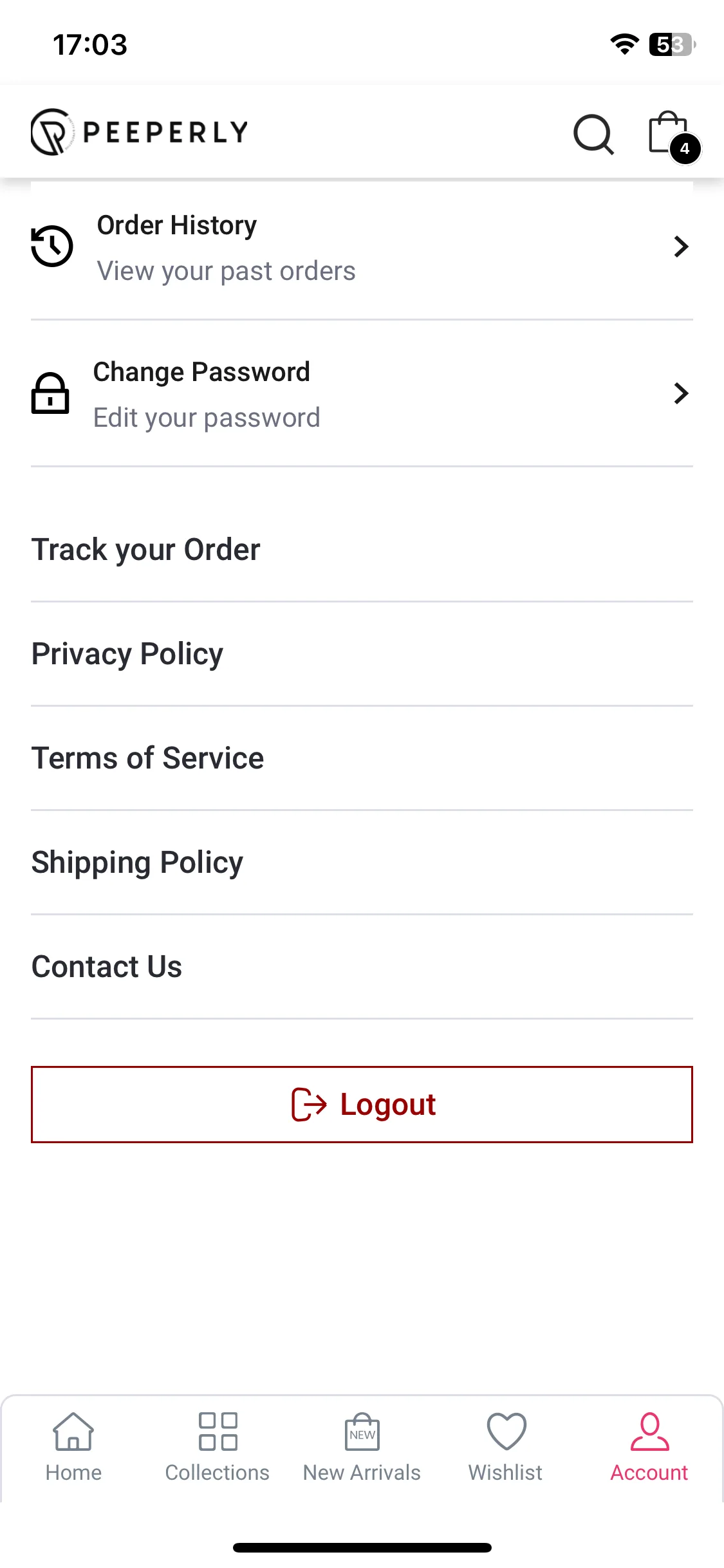View the Terms of Service
The width and height of the screenshot is (724, 1568).
point(362,758)
